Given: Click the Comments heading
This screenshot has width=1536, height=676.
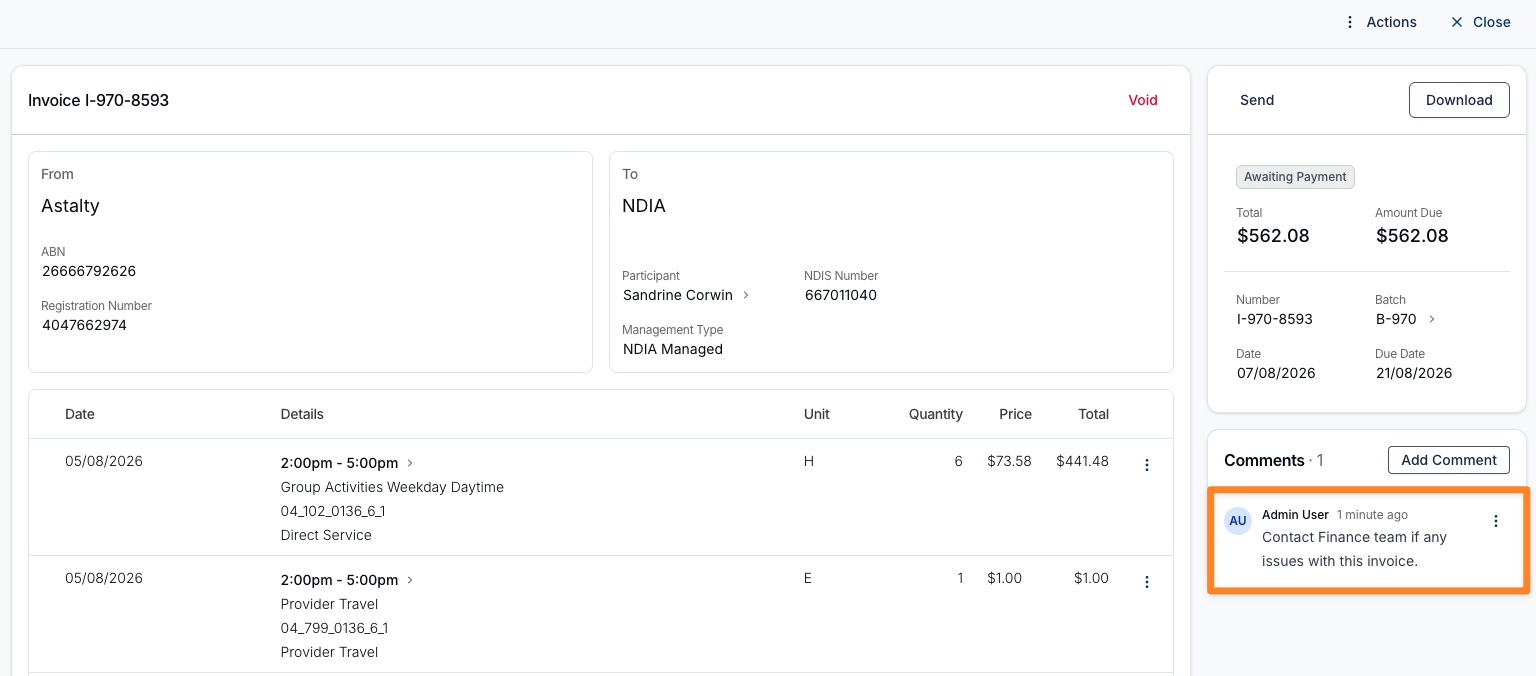Looking at the screenshot, I should tap(1264, 460).
